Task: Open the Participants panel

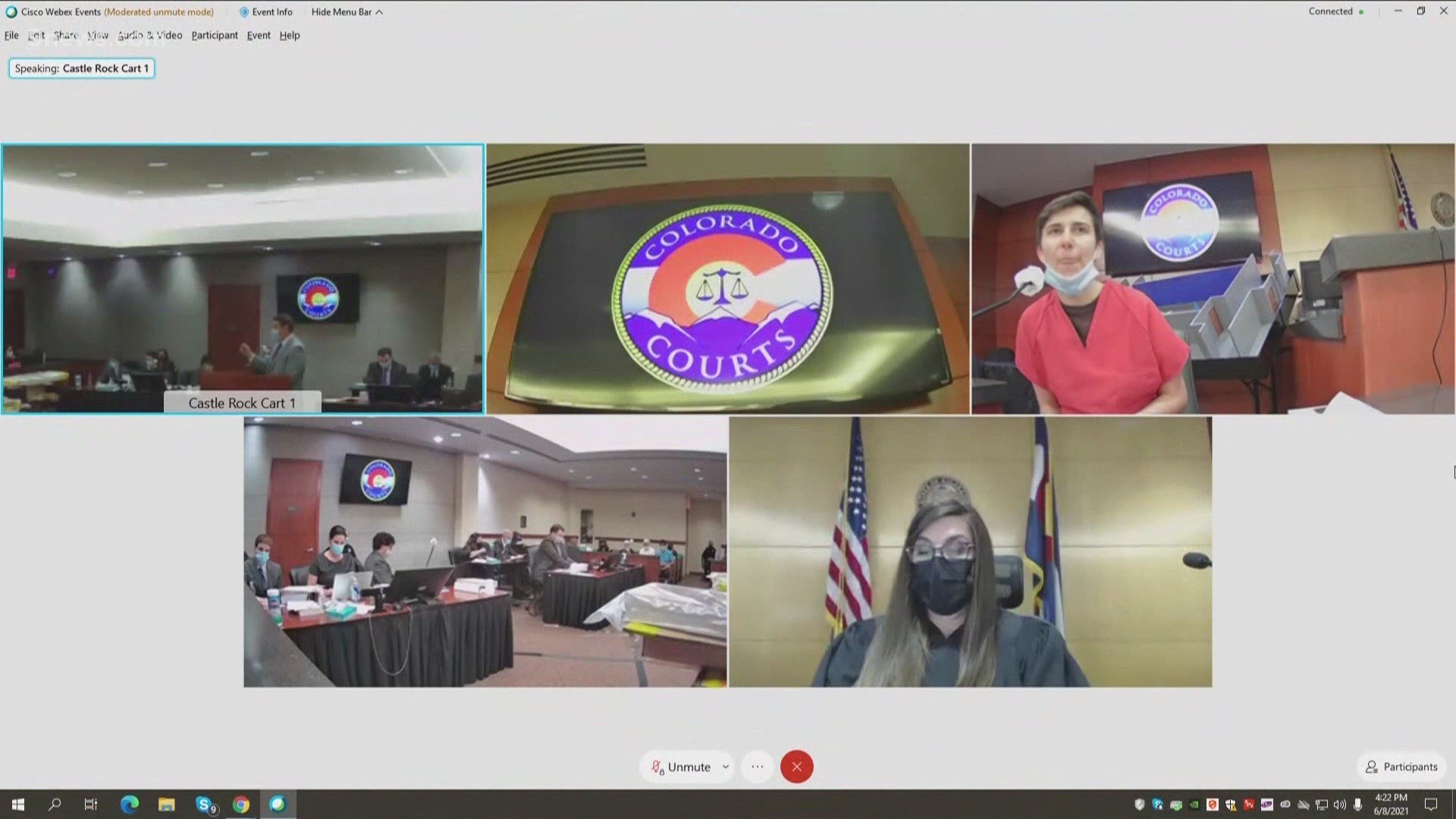Action: pos(1401,767)
